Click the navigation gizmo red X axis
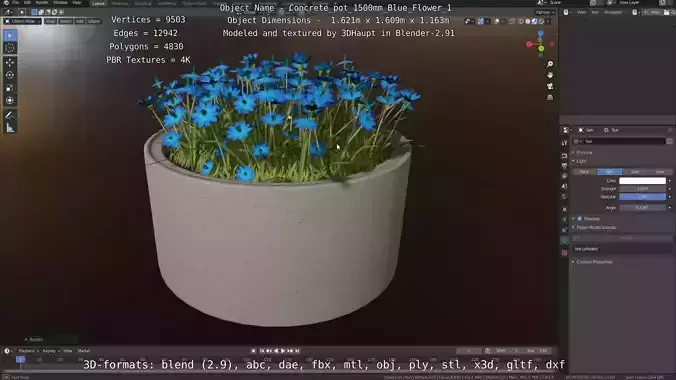Viewport: 676px width, 380px height. (x=529, y=44)
